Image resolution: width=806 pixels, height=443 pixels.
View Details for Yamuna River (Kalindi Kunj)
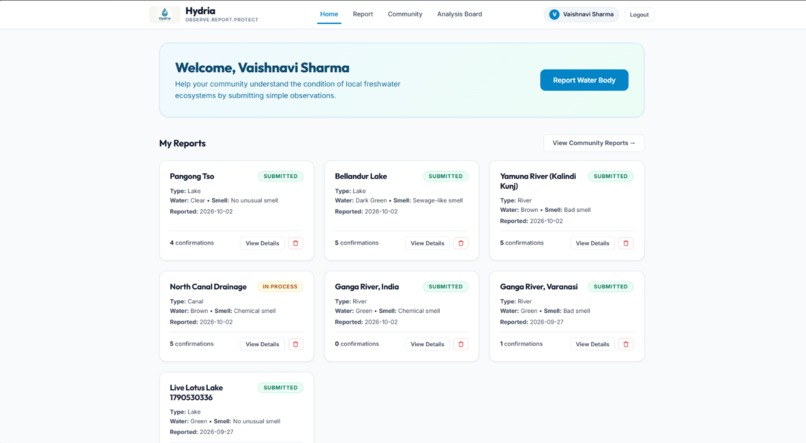click(x=592, y=243)
